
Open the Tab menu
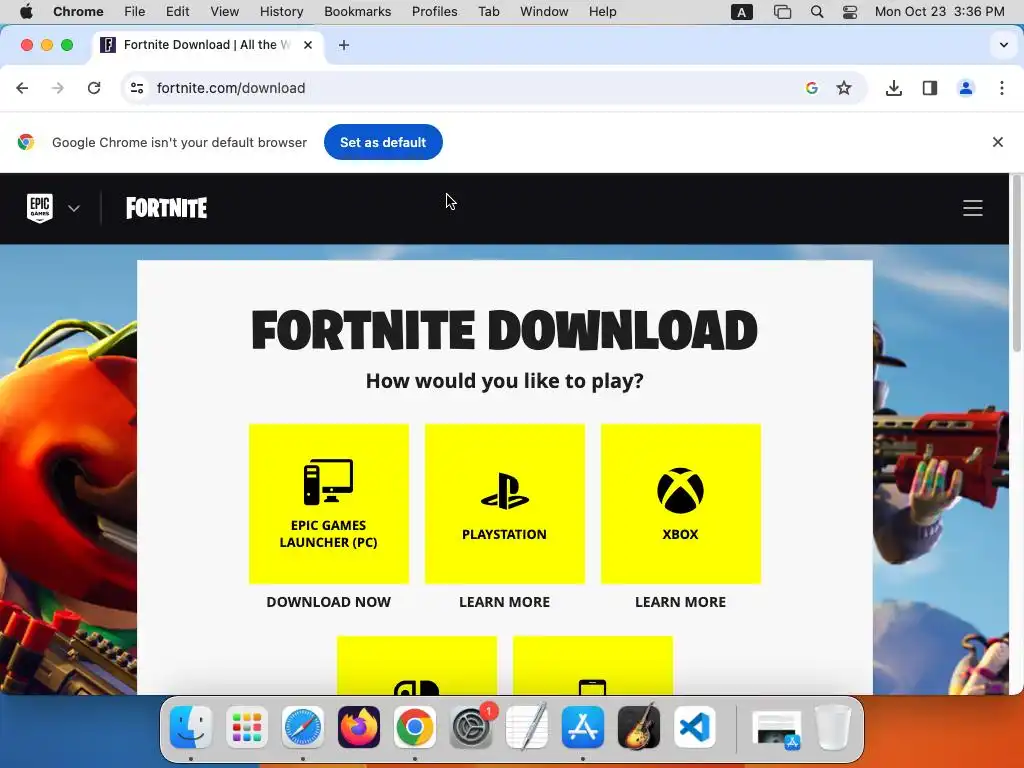click(488, 12)
